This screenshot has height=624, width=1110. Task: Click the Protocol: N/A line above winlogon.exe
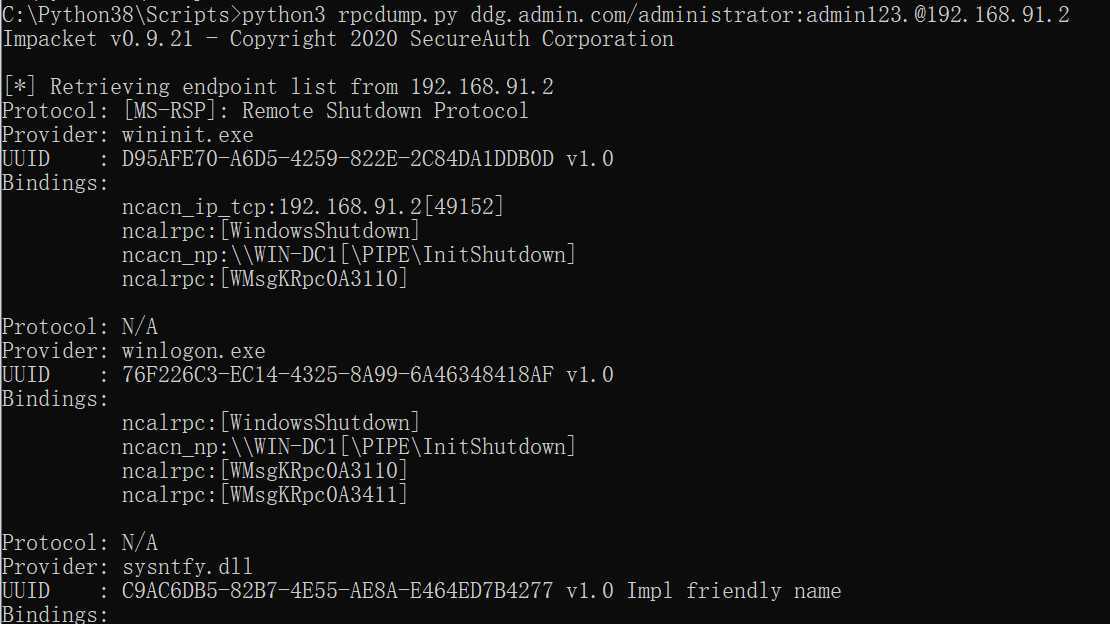tap(80, 327)
